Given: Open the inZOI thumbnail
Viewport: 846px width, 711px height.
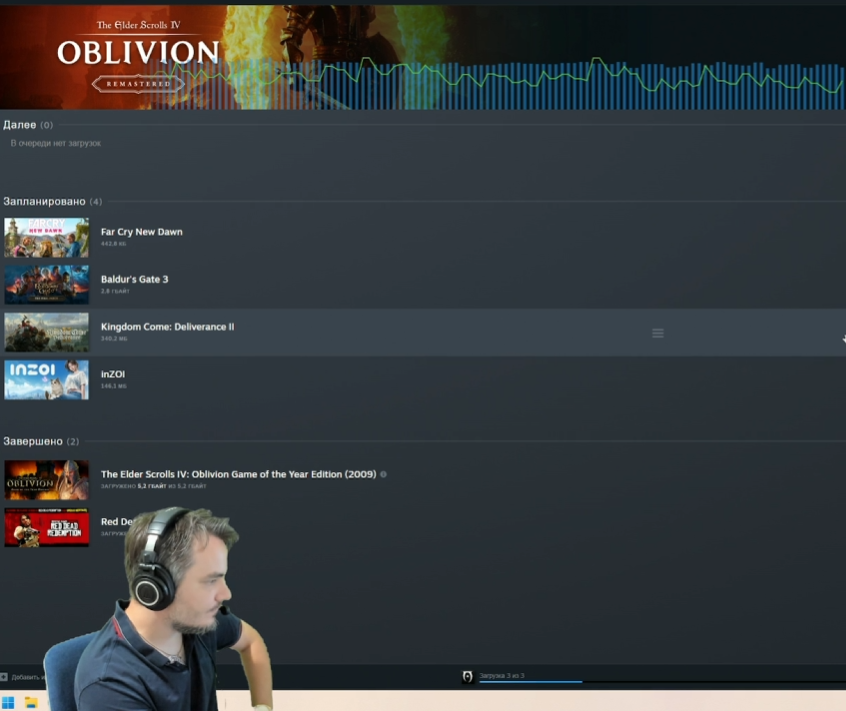Looking at the screenshot, I should pos(46,380).
